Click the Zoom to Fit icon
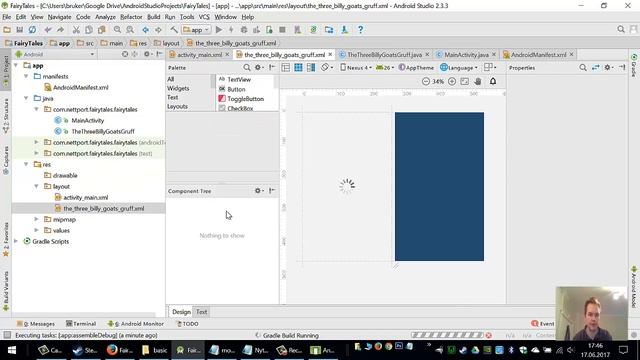 (464, 81)
